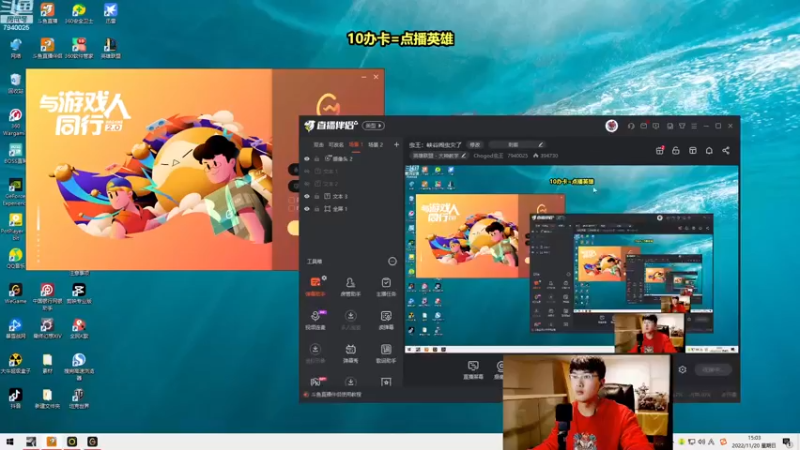Click the share icon above preview
Image resolution: width=800 pixels, height=450 pixels.
pyautogui.click(x=726, y=151)
